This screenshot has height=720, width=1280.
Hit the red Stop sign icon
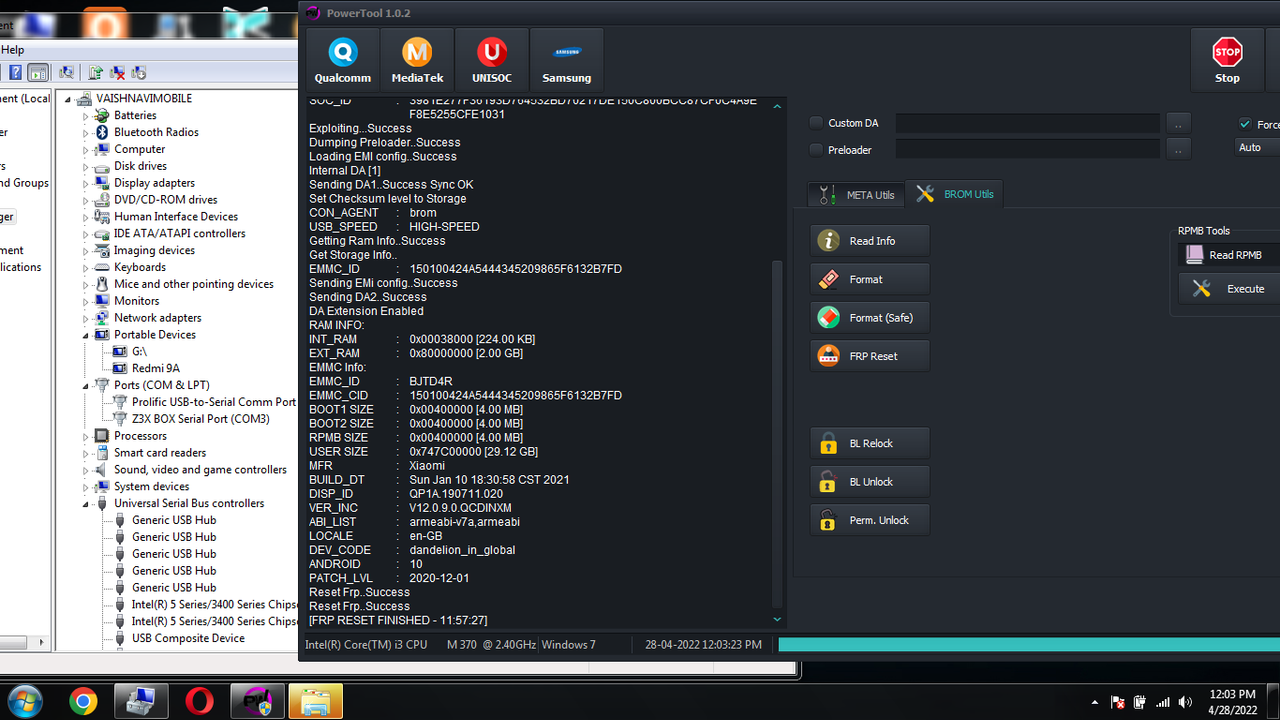[x=1227, y=60]
